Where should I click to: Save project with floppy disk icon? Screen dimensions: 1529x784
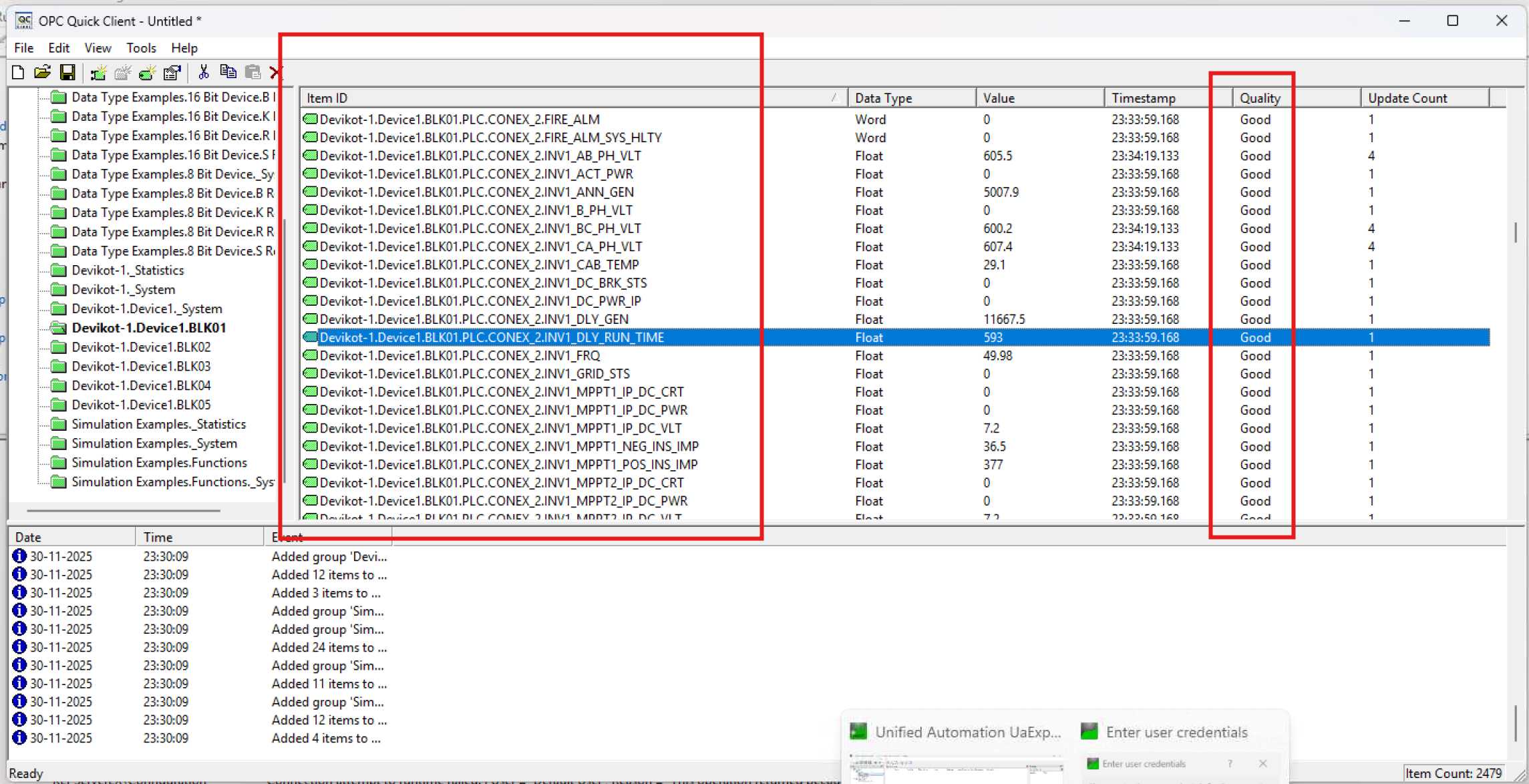(67, 72)
